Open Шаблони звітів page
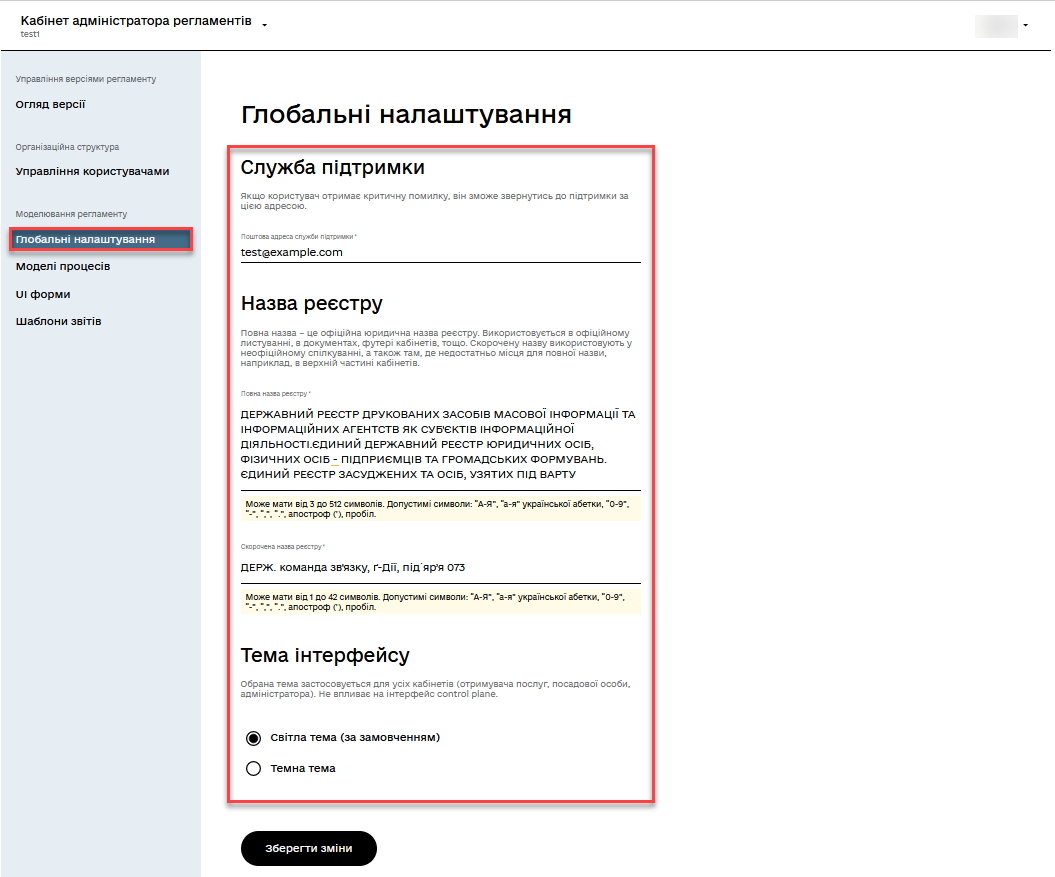 pyautogui.click(x=59, y=322)
